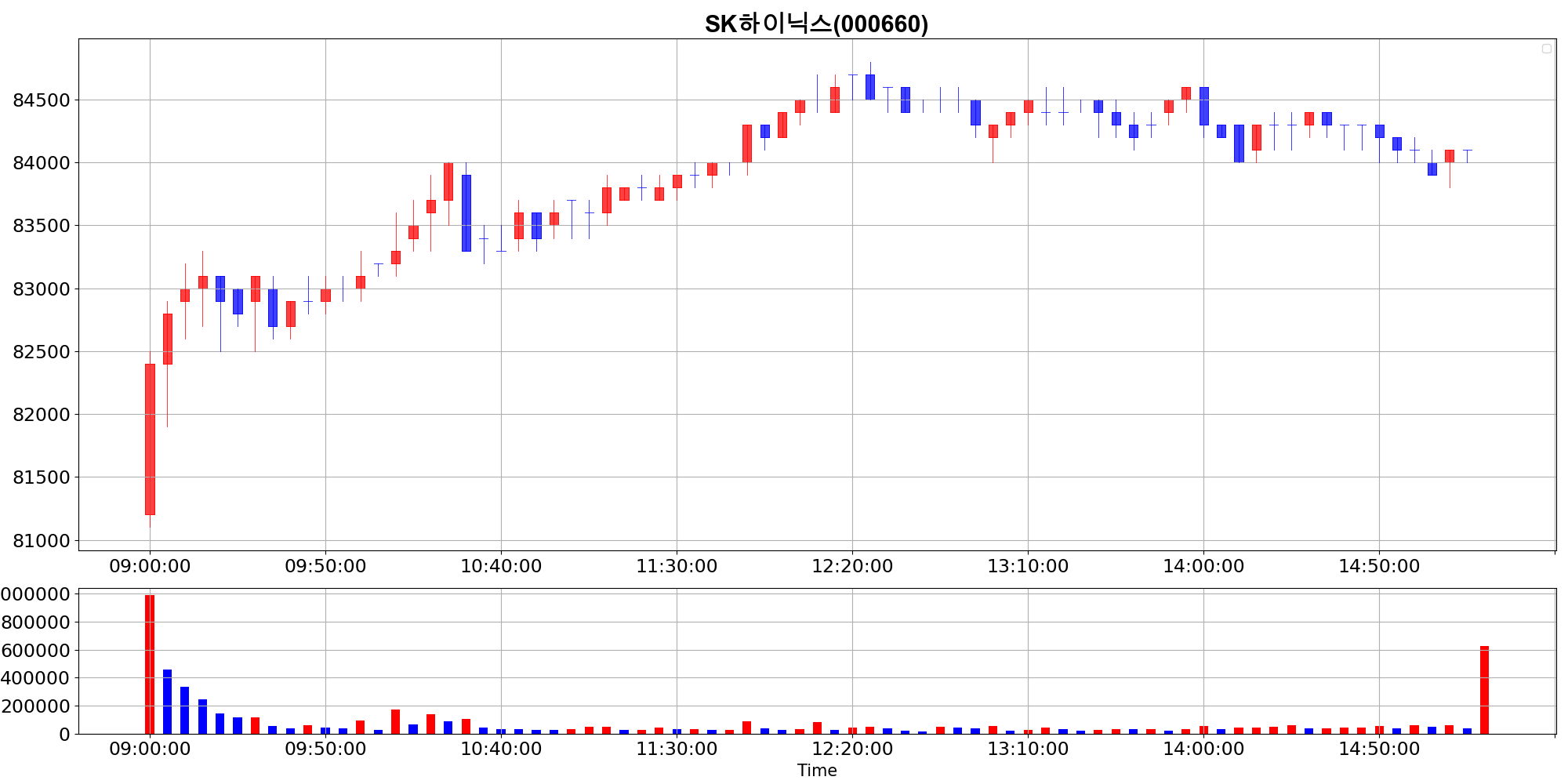The height and width of the screenshot is (784, 1568).
Task: Click the 82500 price axis label
Action: (x=42, y=352)
